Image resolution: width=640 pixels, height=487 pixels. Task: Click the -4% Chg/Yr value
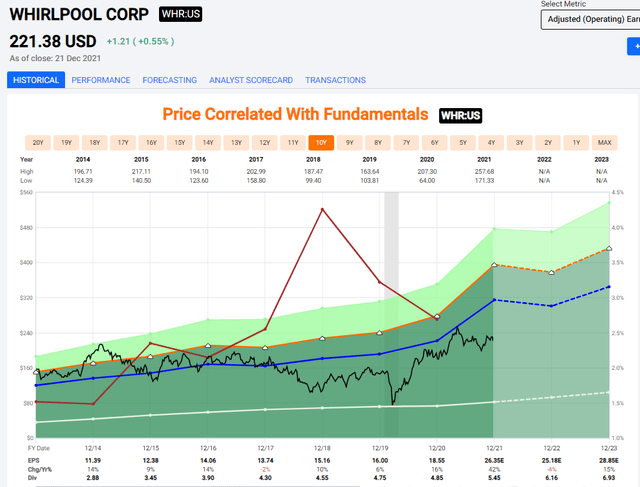(551, 469)
